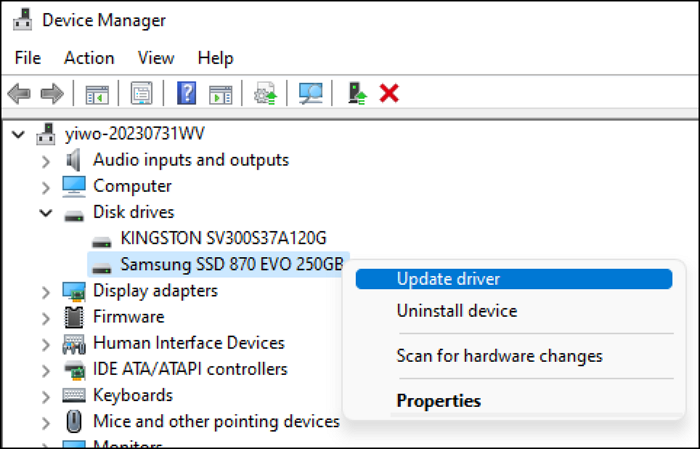Open Properties from the context menu
Image resolution: width=700 pixels, height=449 pixels.
coord(438,401)
